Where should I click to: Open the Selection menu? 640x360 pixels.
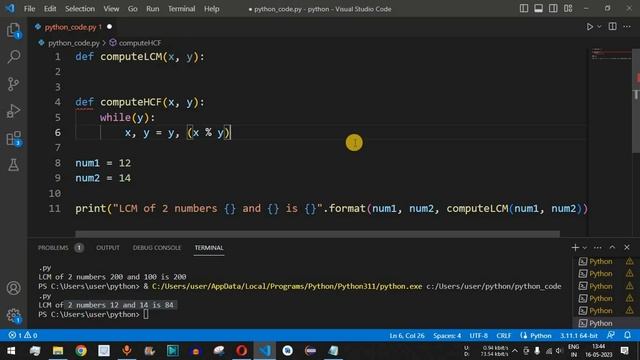(80, 9)
